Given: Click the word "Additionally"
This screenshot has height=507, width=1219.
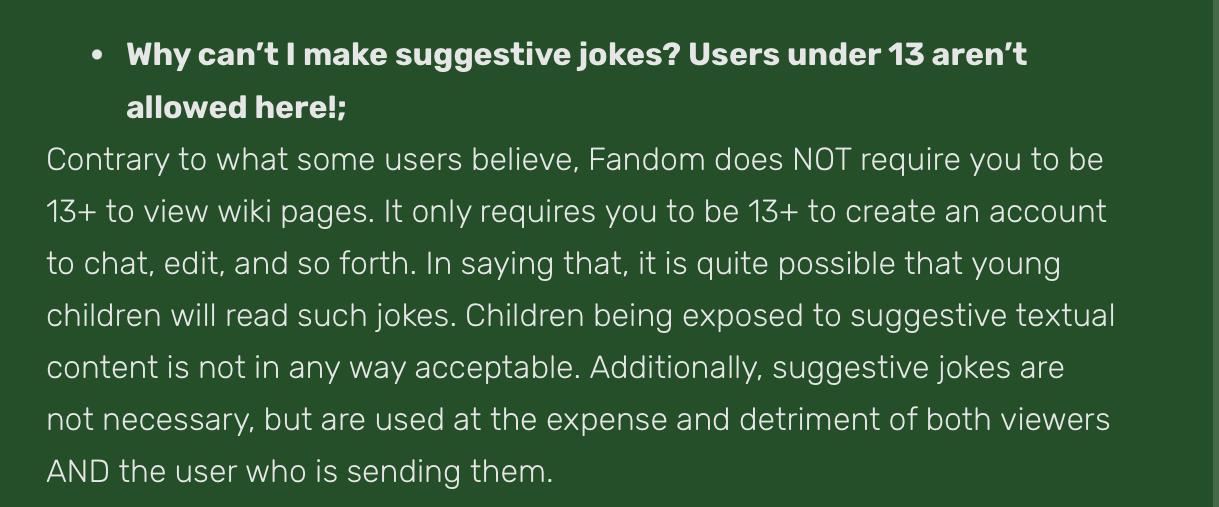Looking at the screenshot, I should coord(675,368).
